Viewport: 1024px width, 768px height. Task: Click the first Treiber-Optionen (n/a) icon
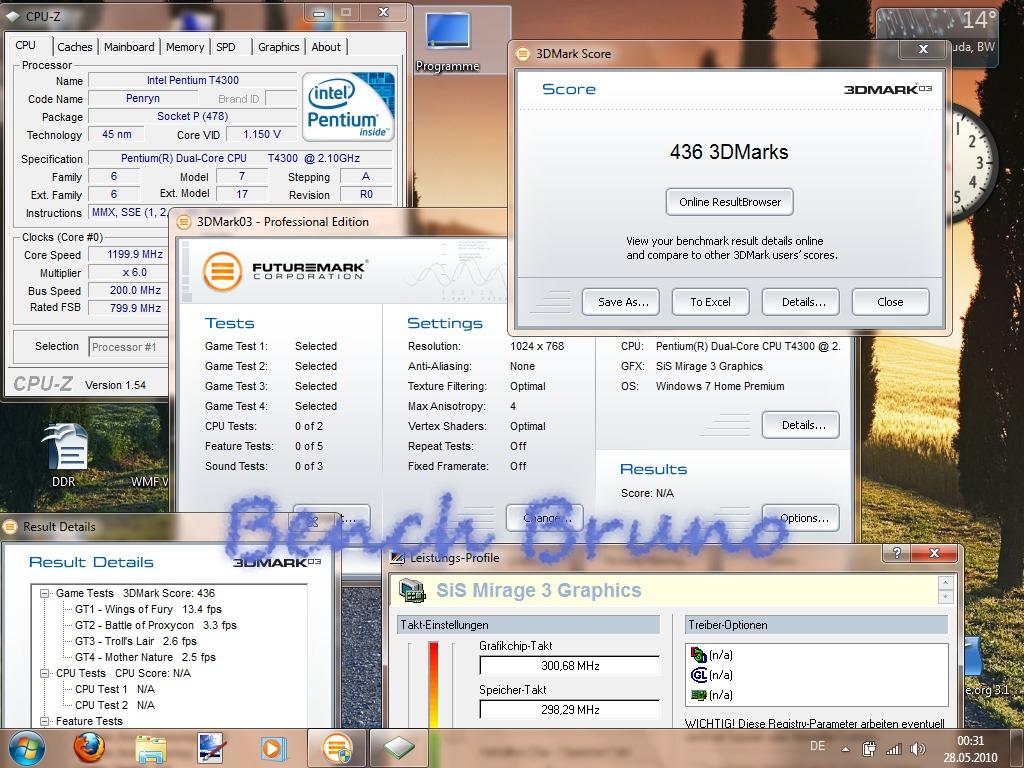(x=699, y=654)
